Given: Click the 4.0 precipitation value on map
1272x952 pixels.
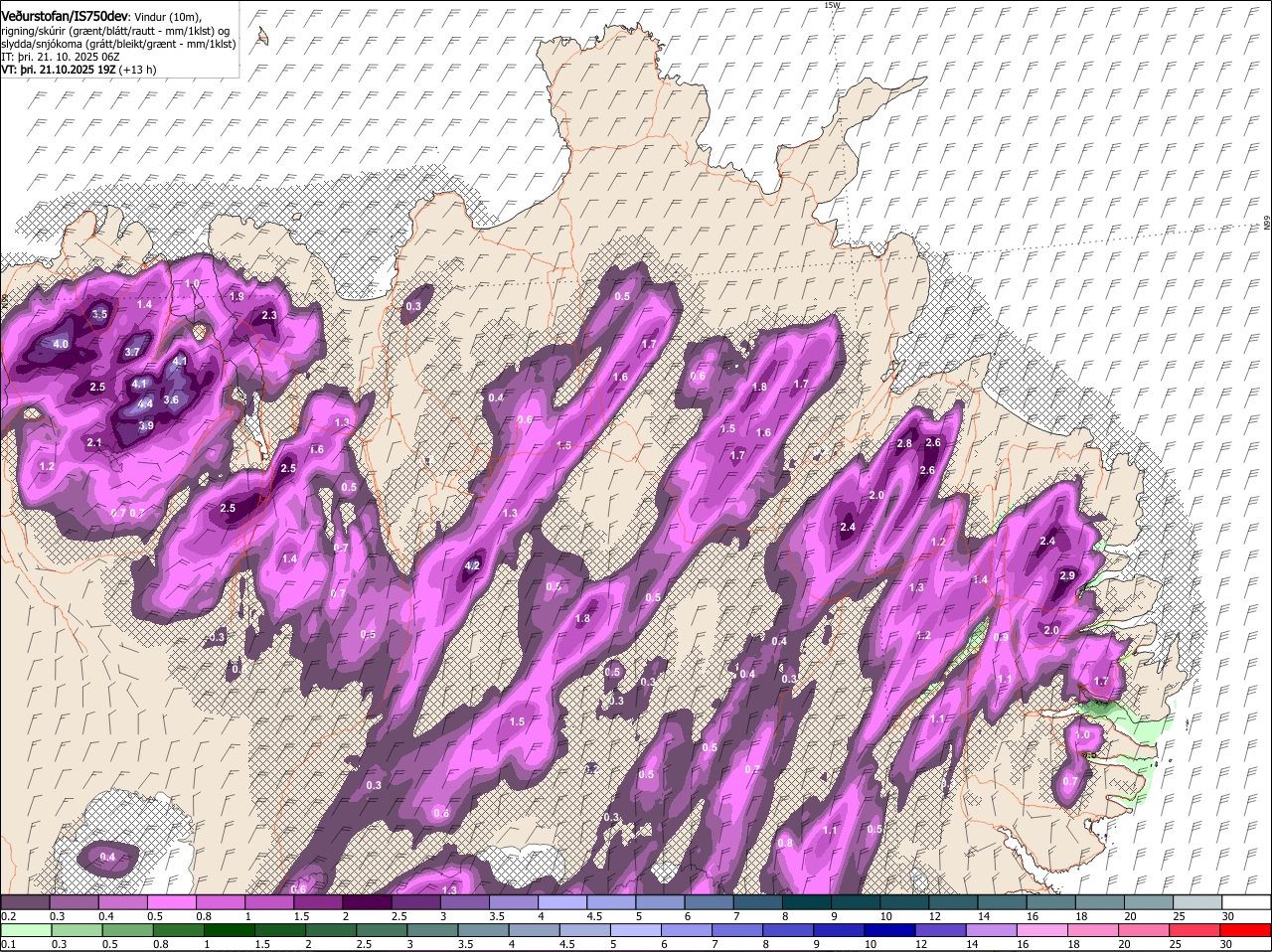Looking at the screenshot, I should pos(61,345).
